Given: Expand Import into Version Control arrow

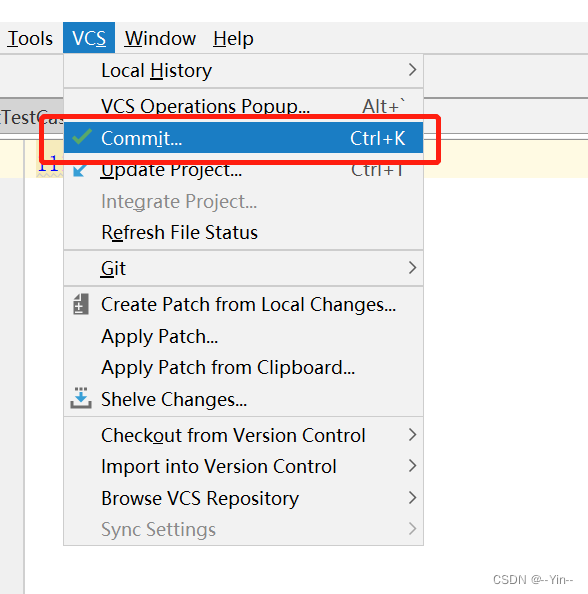Looking at the screenshot, I should click(413, 466).
